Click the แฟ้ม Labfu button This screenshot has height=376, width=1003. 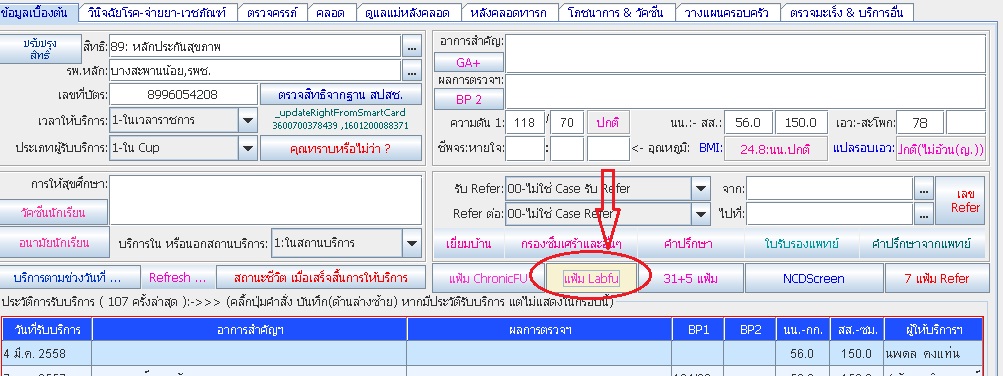pyautogui.click(x=591, y=279)
